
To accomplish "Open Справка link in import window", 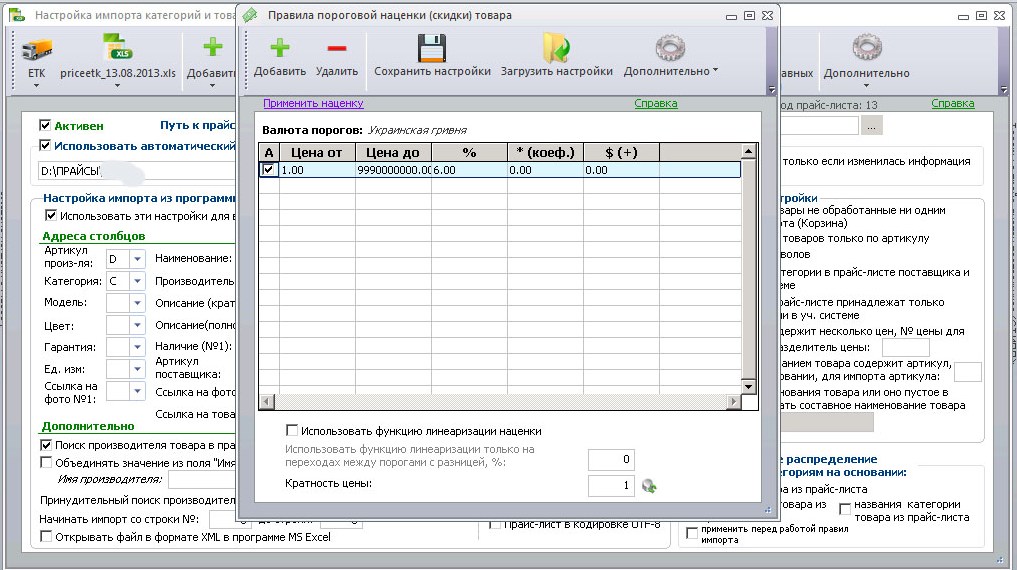I will (x=953, y=103).
